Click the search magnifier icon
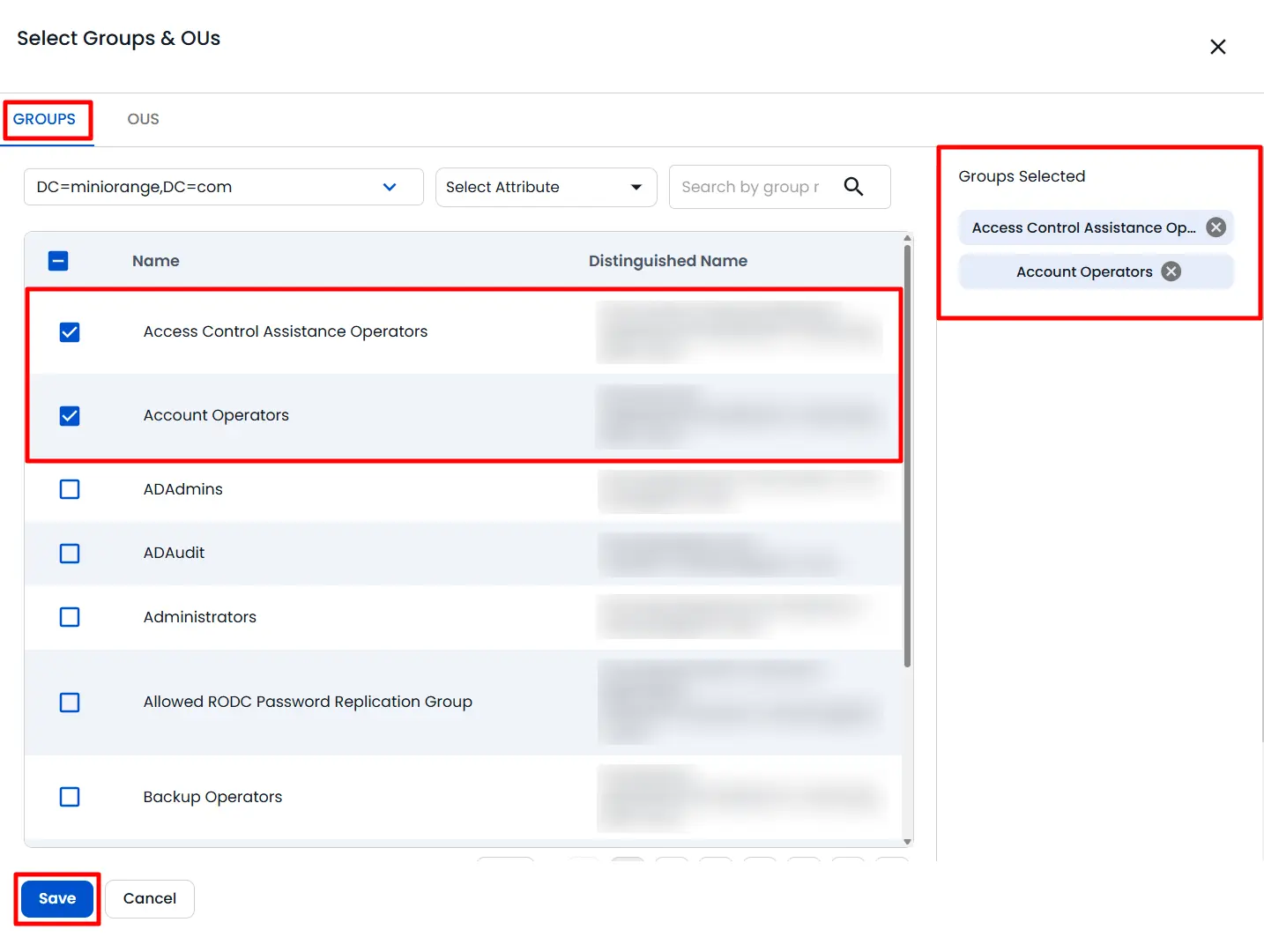 853,186
